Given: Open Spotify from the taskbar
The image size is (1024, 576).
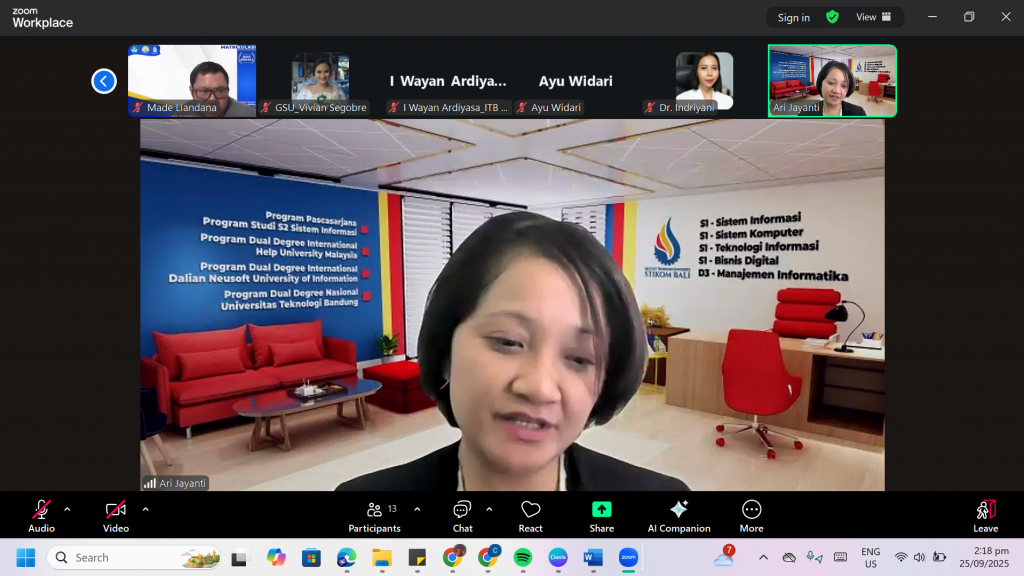Looking at the screenshot, I should 523,557.
